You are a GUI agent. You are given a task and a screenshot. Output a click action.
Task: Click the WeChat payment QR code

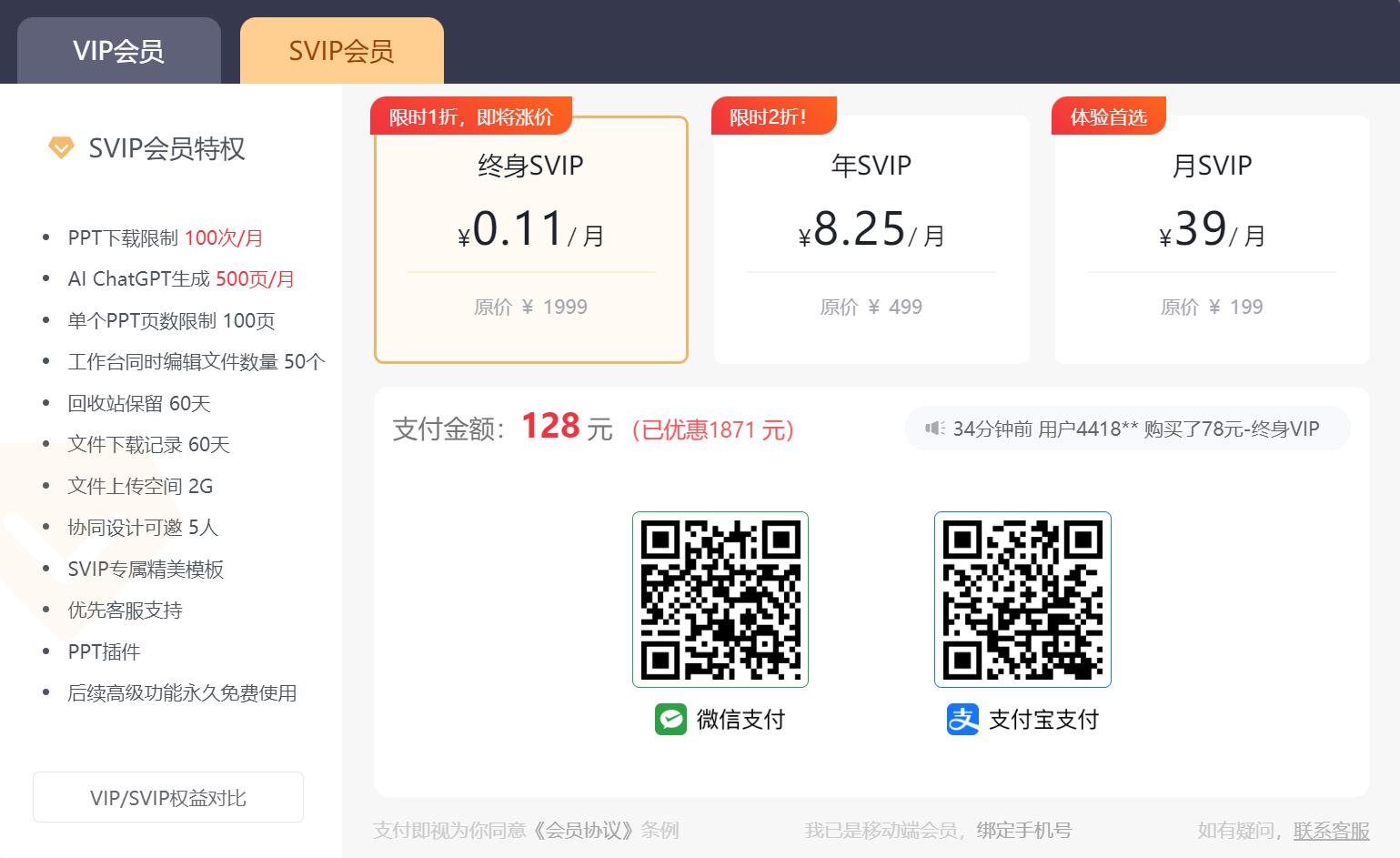pyautogui.click(x=720, y=600)
